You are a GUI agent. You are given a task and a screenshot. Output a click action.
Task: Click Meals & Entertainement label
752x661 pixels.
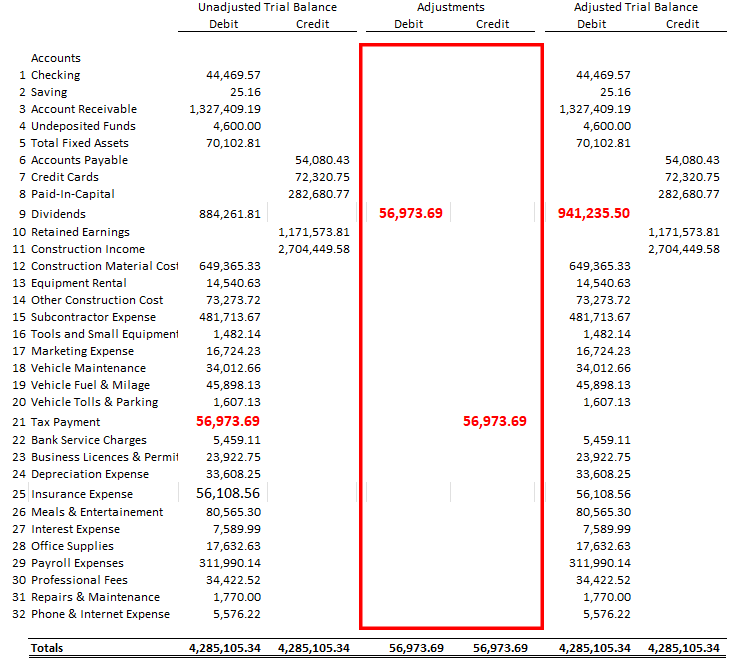[97, 512]
